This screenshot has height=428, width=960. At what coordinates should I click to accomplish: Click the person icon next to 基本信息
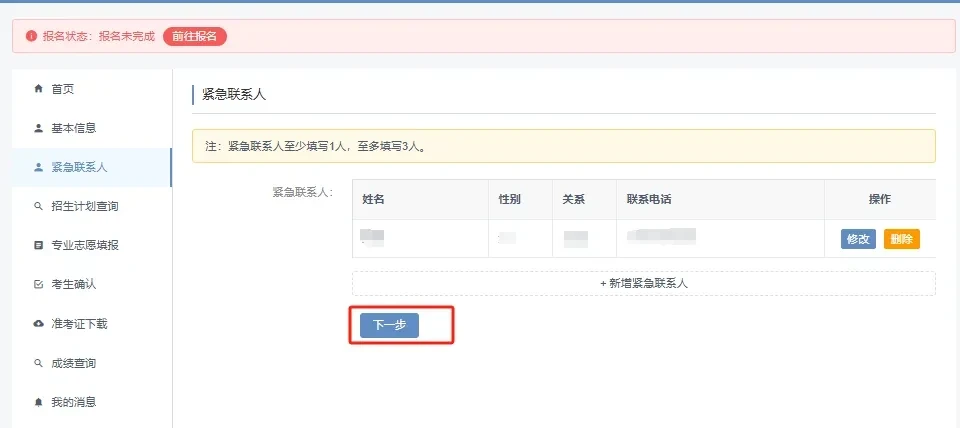coord(39,128)
